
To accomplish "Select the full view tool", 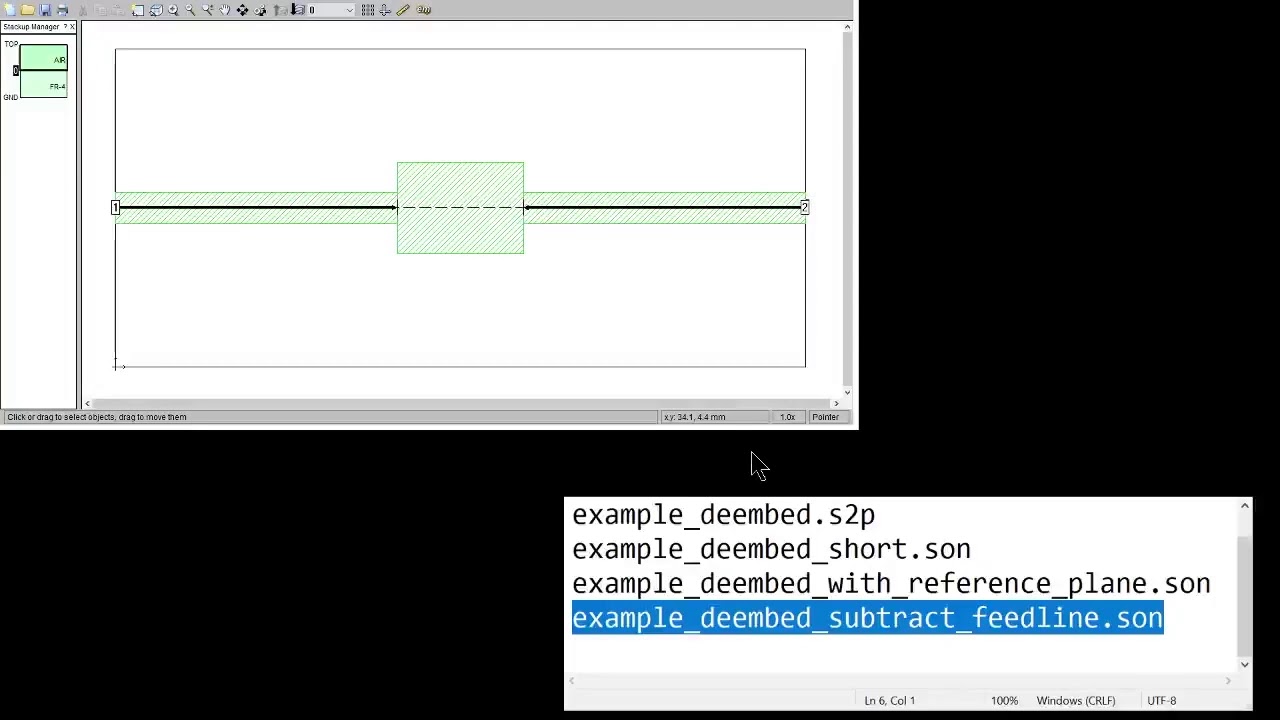I will [x=138, y=10].
